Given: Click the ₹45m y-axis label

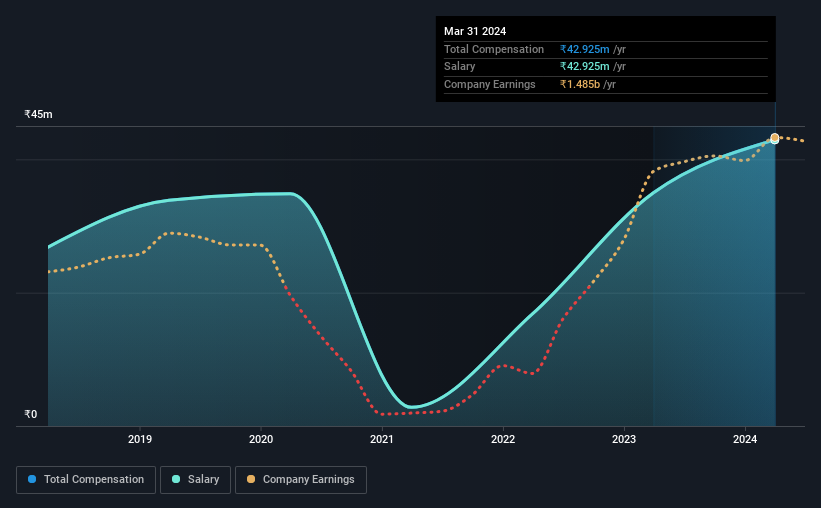Looking at the screenshot, I should [x=38, y=114].
